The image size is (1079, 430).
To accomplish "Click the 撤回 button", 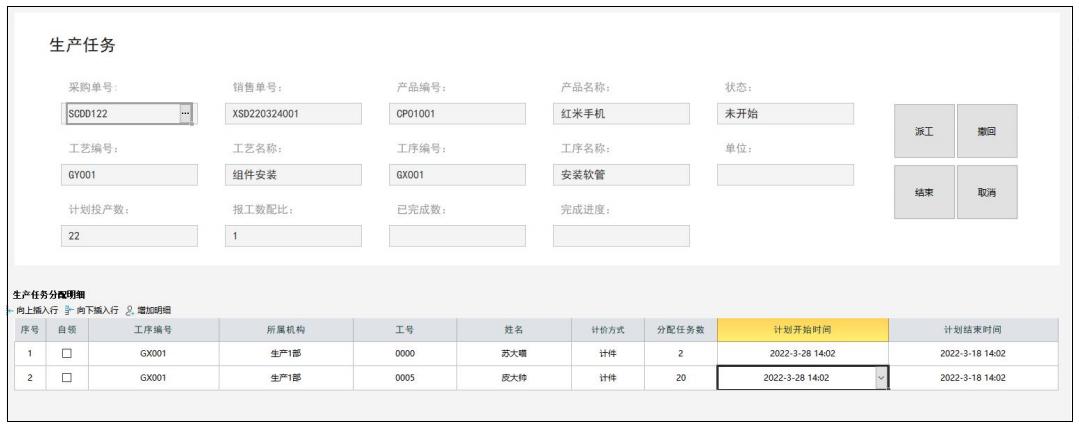I will (987, 131).
